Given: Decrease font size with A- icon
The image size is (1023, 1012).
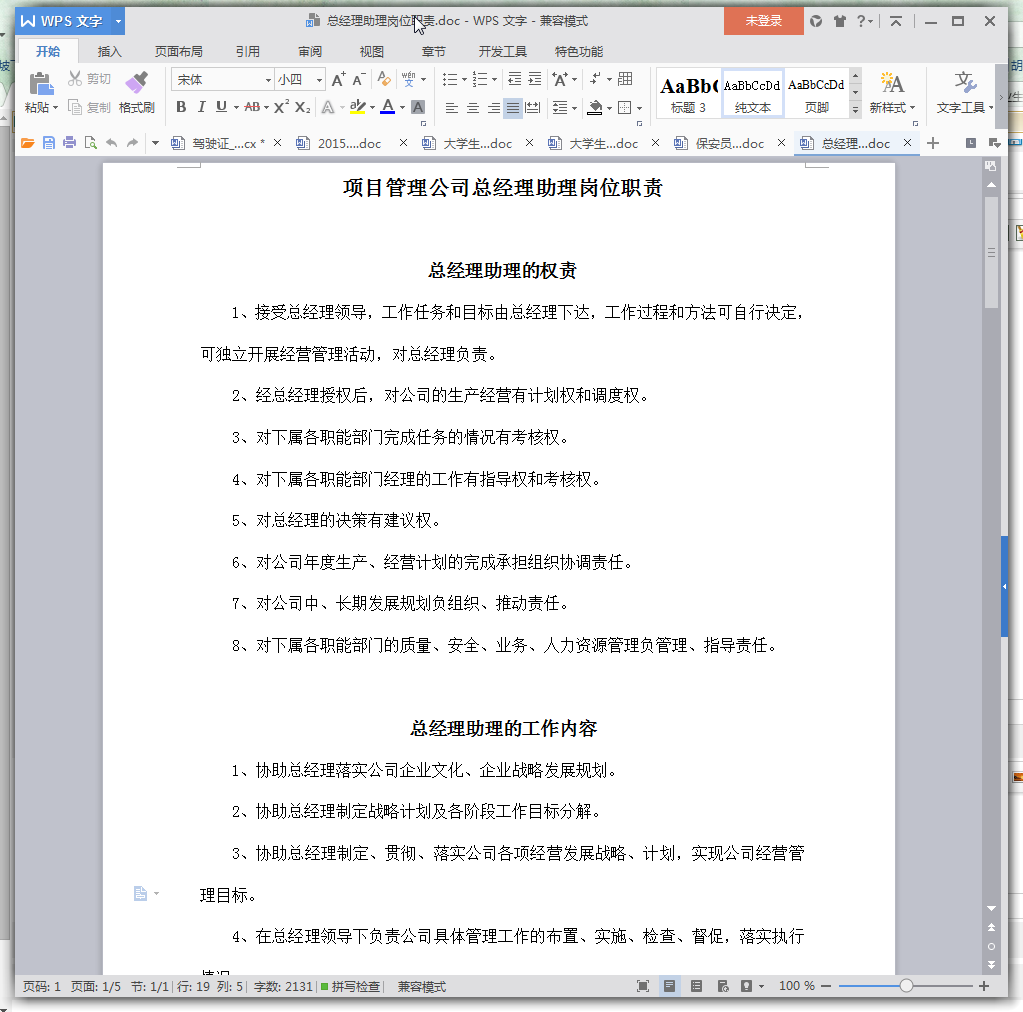Looking at the screenshot, I should (x=358, y=80).
